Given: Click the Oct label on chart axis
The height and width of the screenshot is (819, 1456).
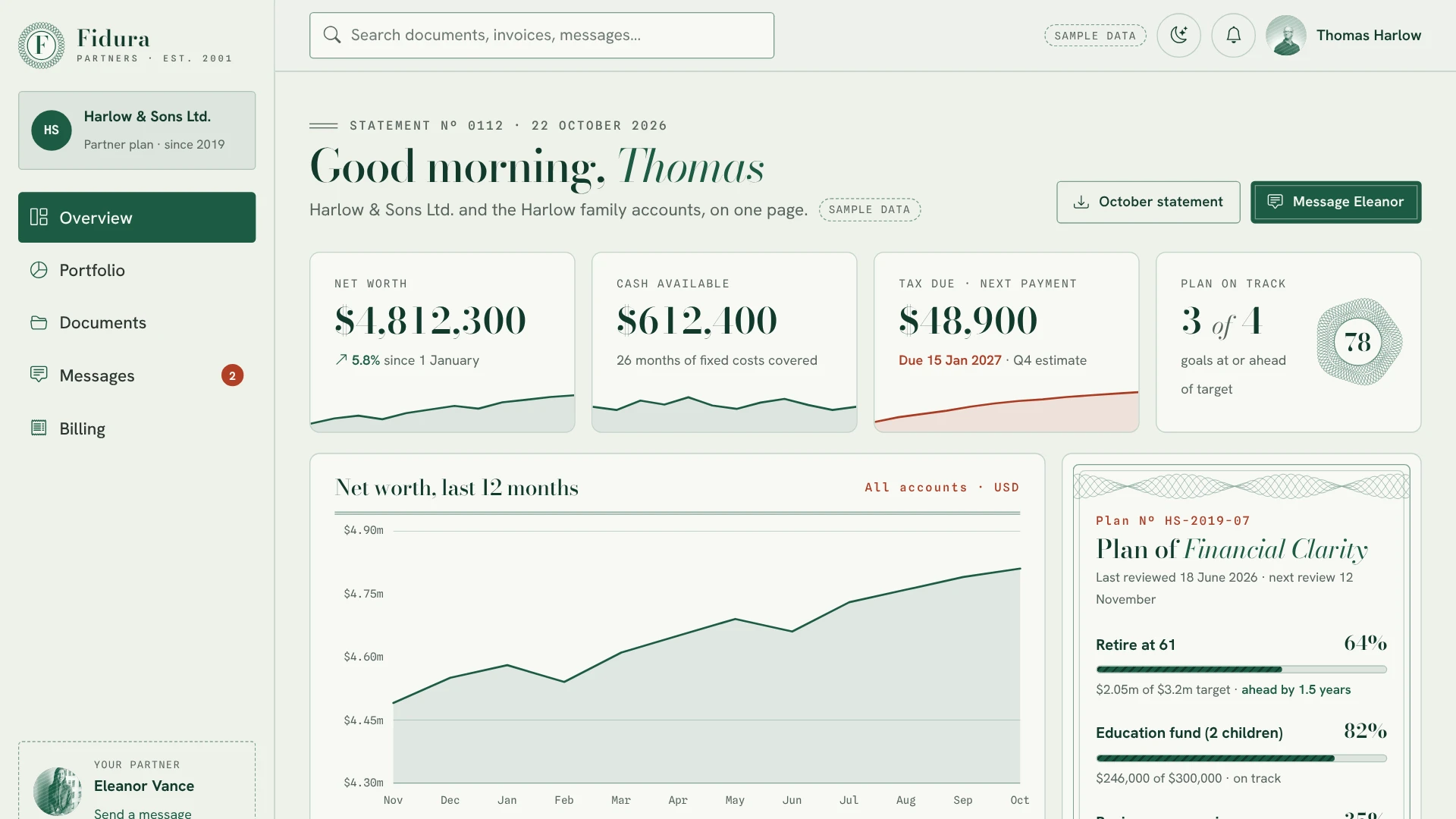Looking at the screenshot, I should point(1020,800).
